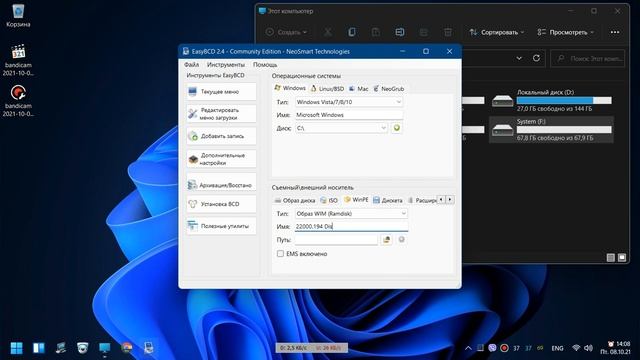Switch Explorer to details view icon
Image resolution: width=640 pixels, height=360 pixels.
click(x=611, y=258)
